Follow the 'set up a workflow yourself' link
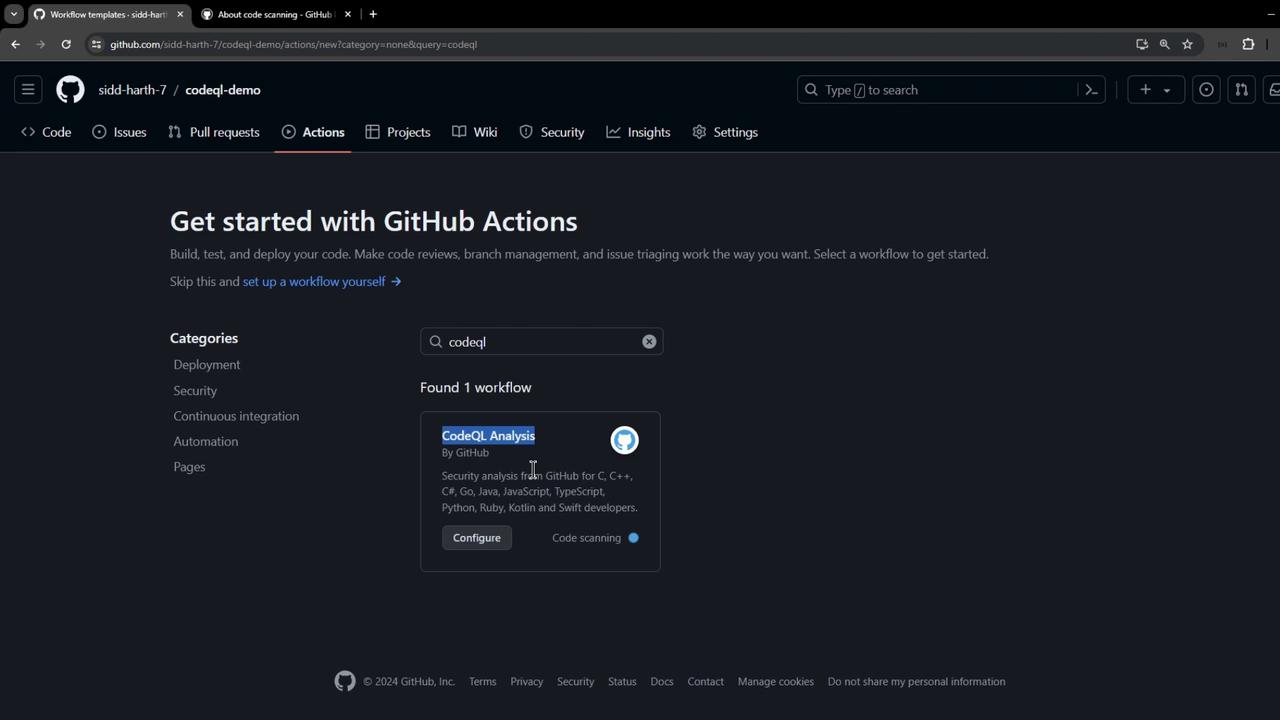 (322, 282)
